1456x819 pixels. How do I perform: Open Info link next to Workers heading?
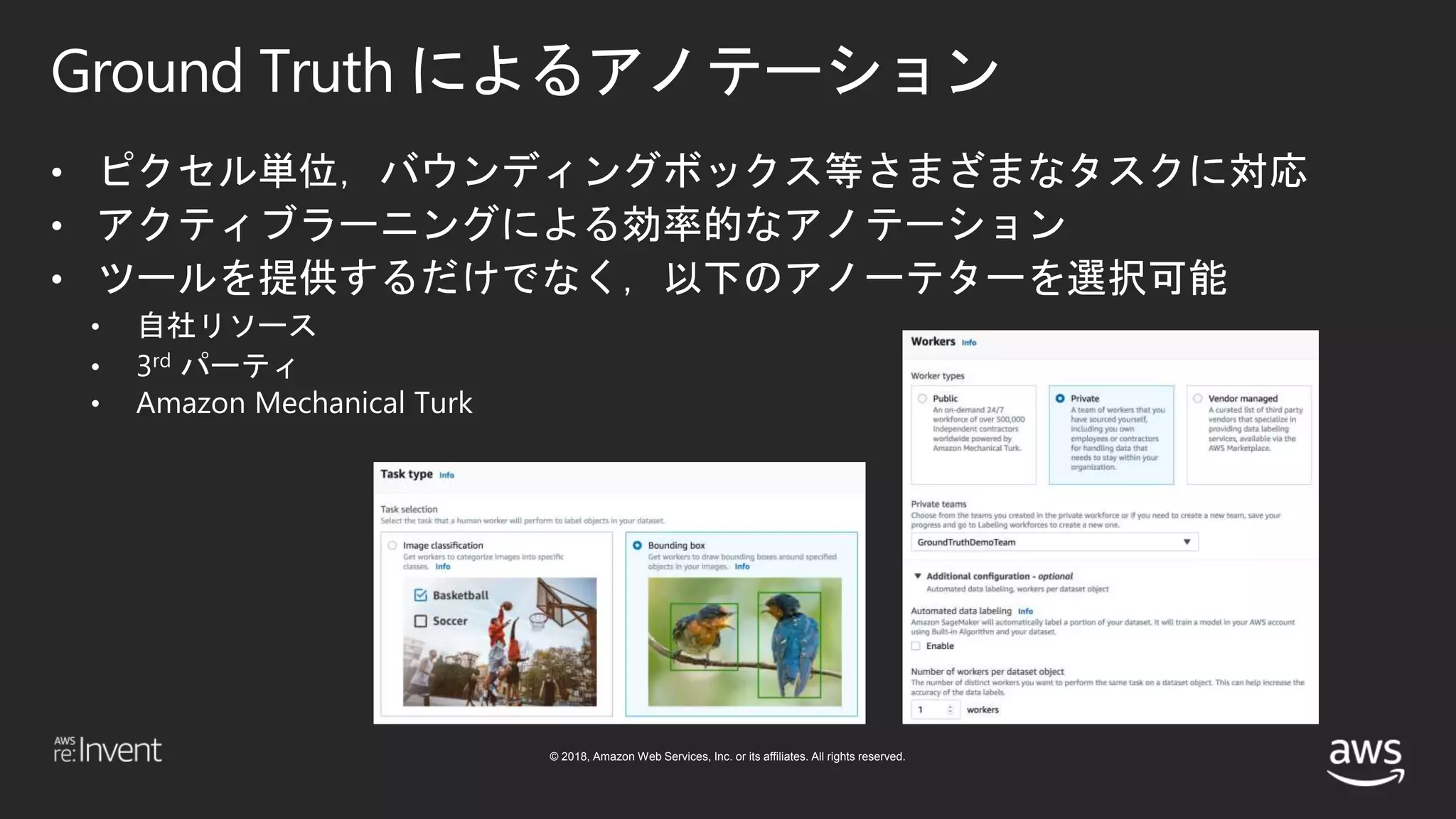[x=969, y=343]
